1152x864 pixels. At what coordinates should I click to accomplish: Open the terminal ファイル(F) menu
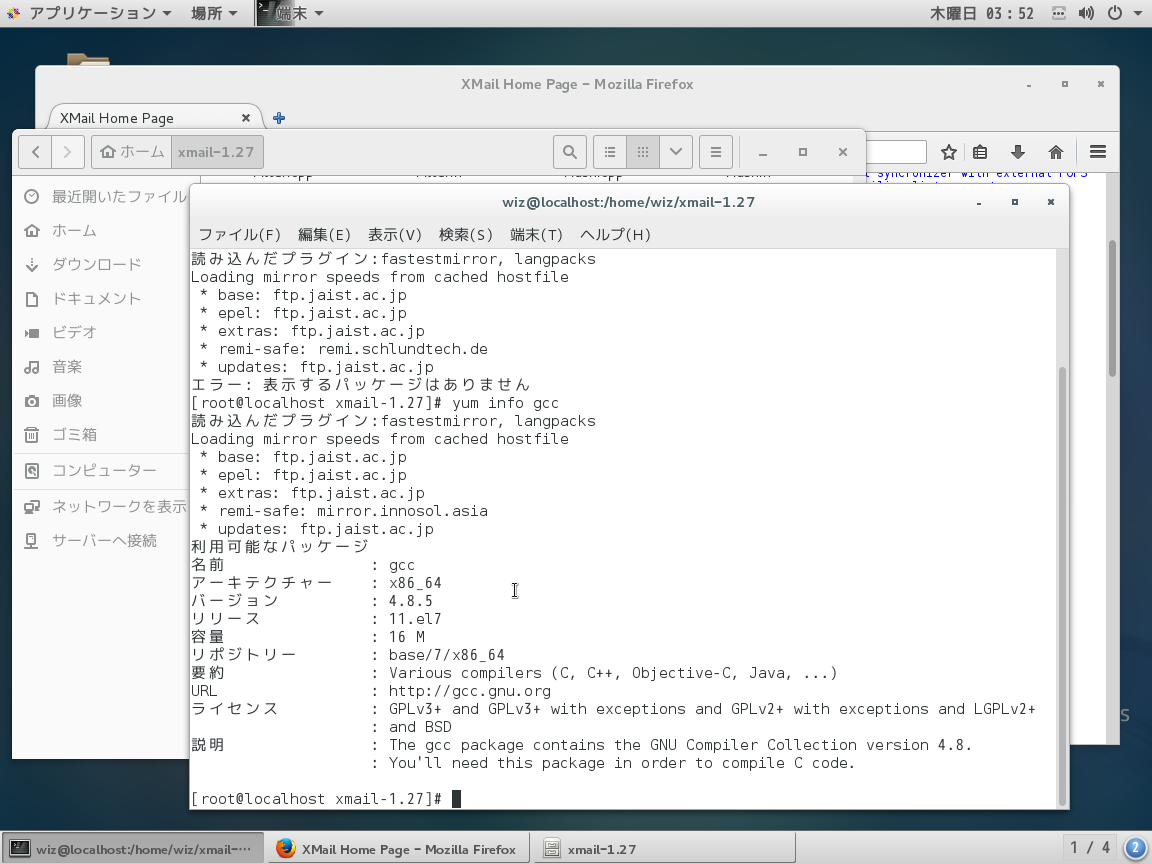point(240,234)
